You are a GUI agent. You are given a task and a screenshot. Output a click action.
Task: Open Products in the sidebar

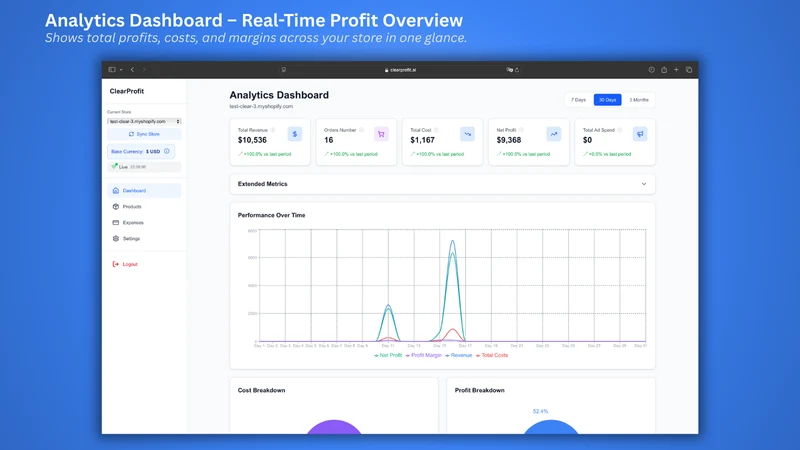144,207
